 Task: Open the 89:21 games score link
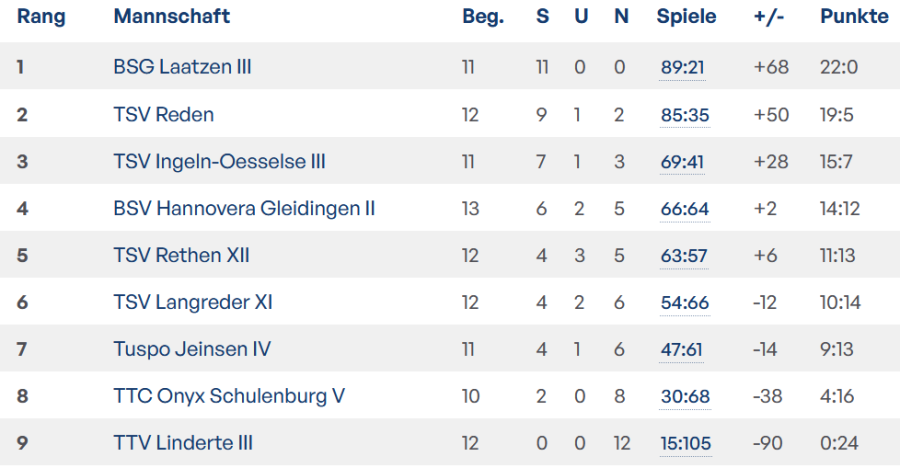(x=683, y=68)
